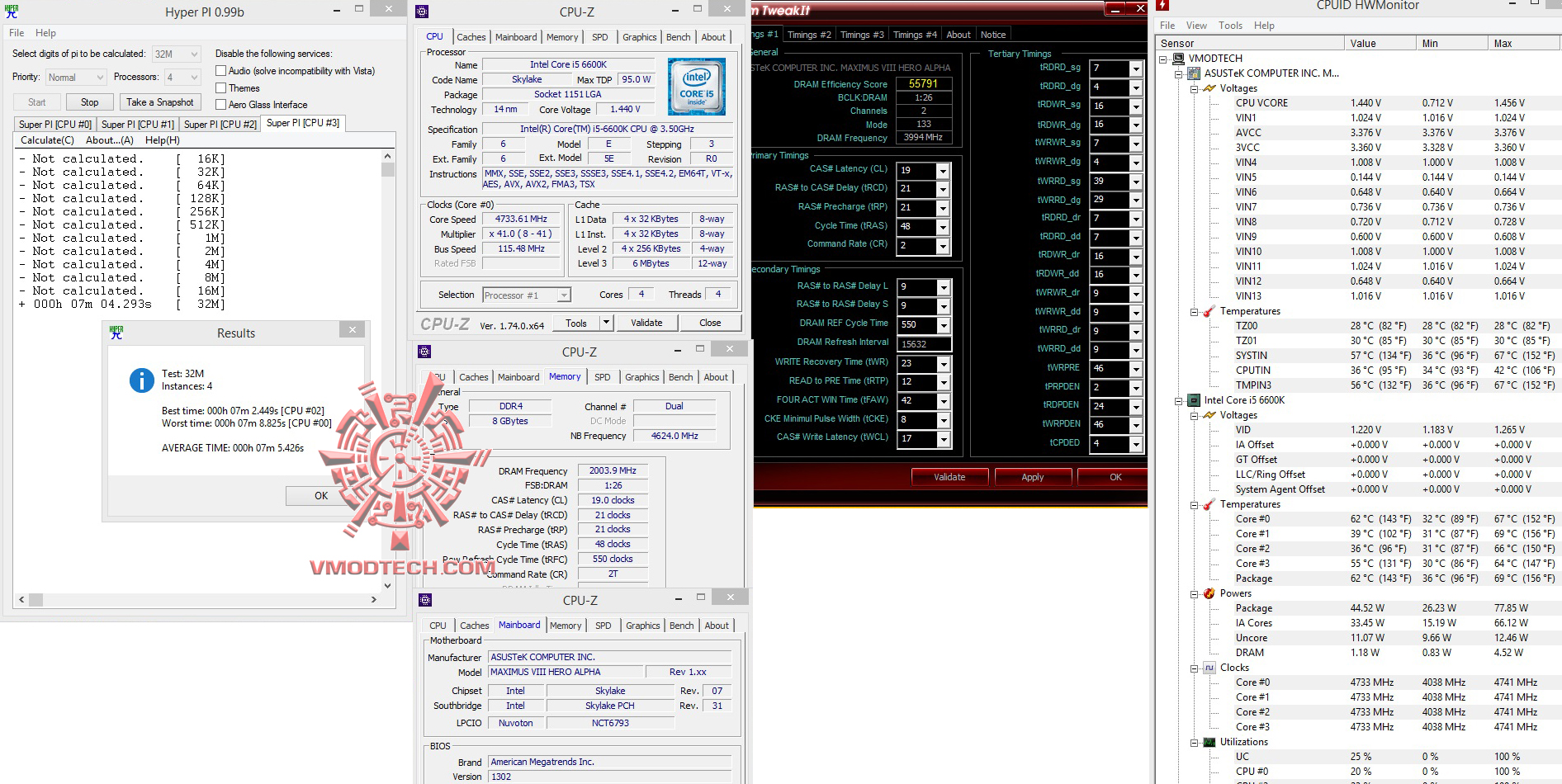The width and height of the screenshot is (1562, 784).
Task: Check the Themes checkbox
Action: [220, 87]
